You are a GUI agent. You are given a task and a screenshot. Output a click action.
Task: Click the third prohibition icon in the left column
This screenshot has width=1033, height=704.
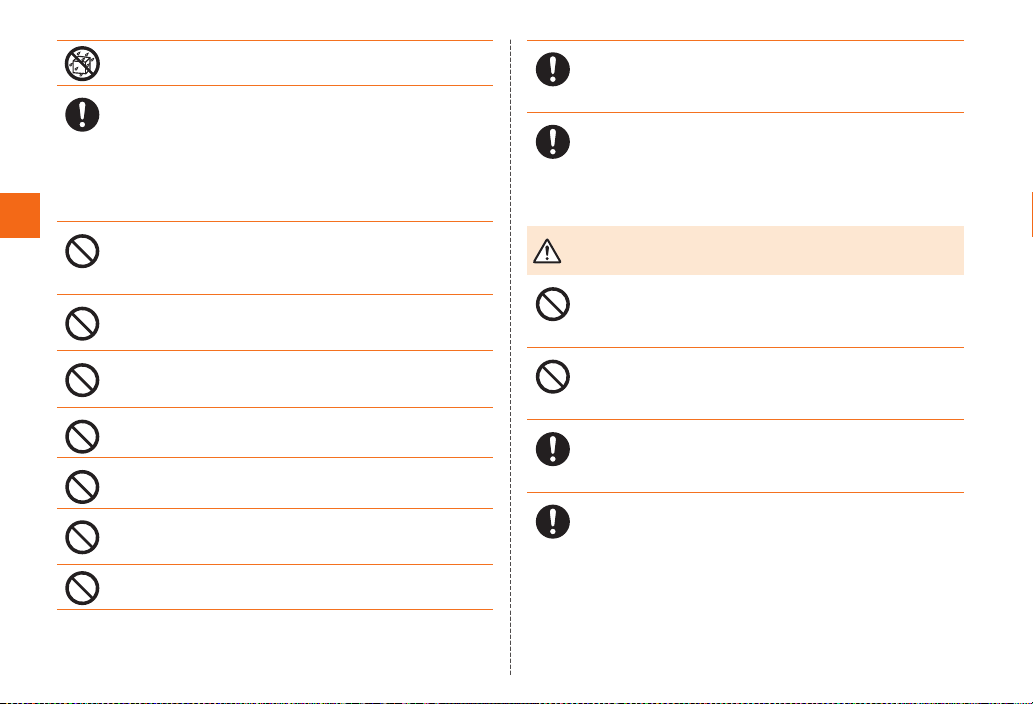82,380
